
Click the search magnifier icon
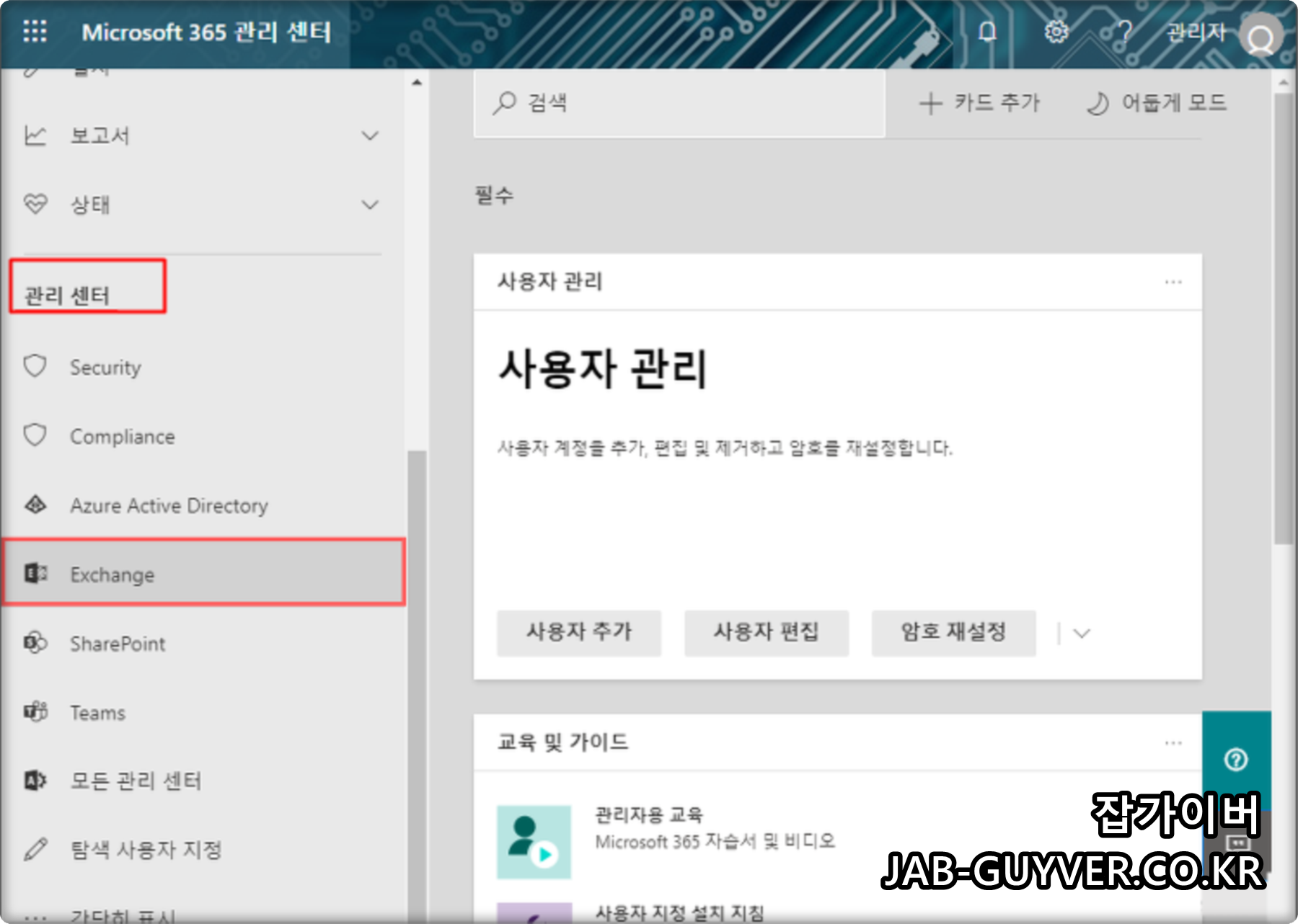[x=505, y=103]
